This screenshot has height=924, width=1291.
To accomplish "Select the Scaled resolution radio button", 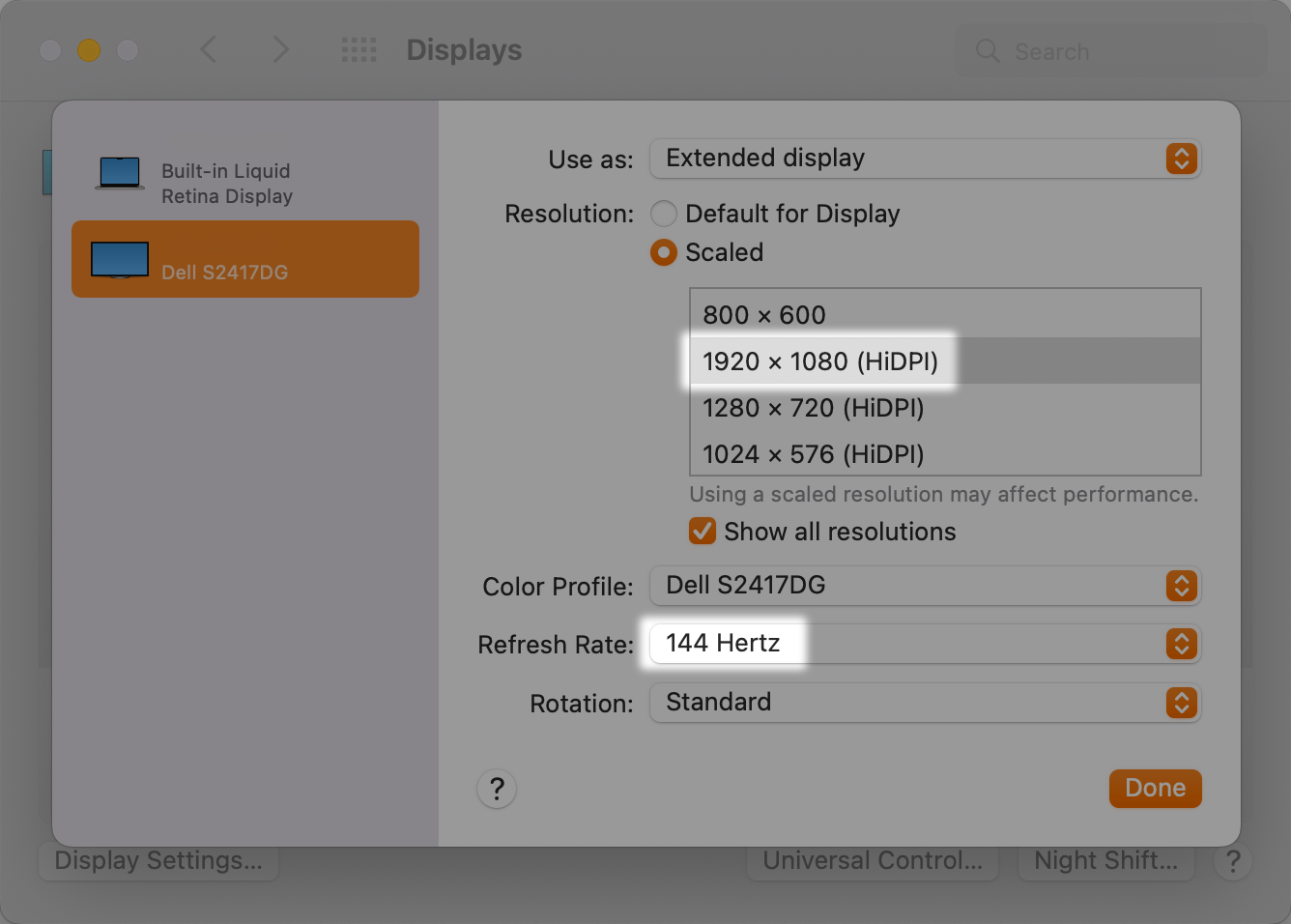I will [x=664, y=252].
